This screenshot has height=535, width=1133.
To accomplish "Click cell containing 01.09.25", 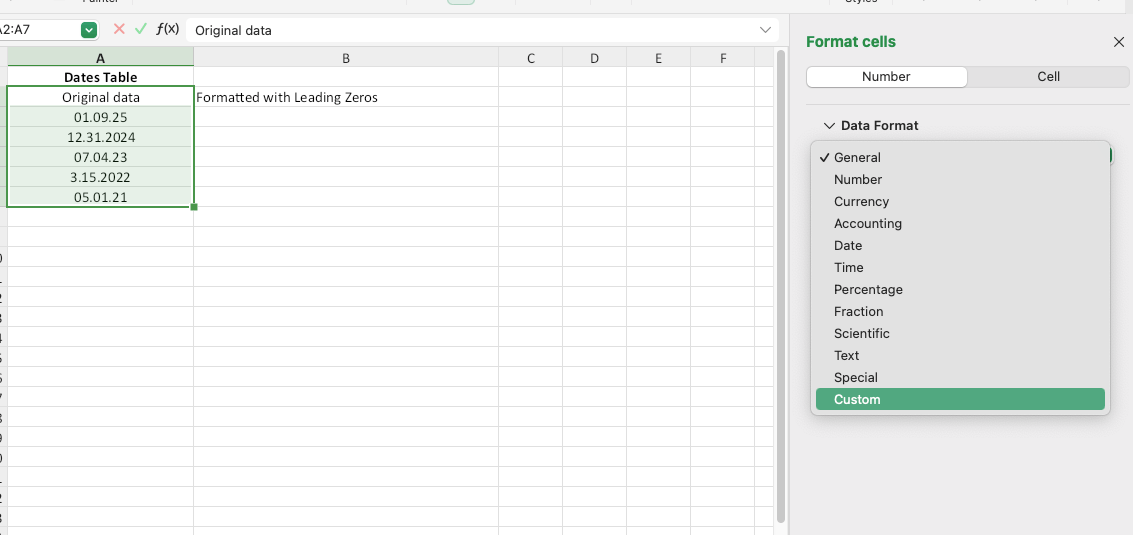I will pos(100,117).
